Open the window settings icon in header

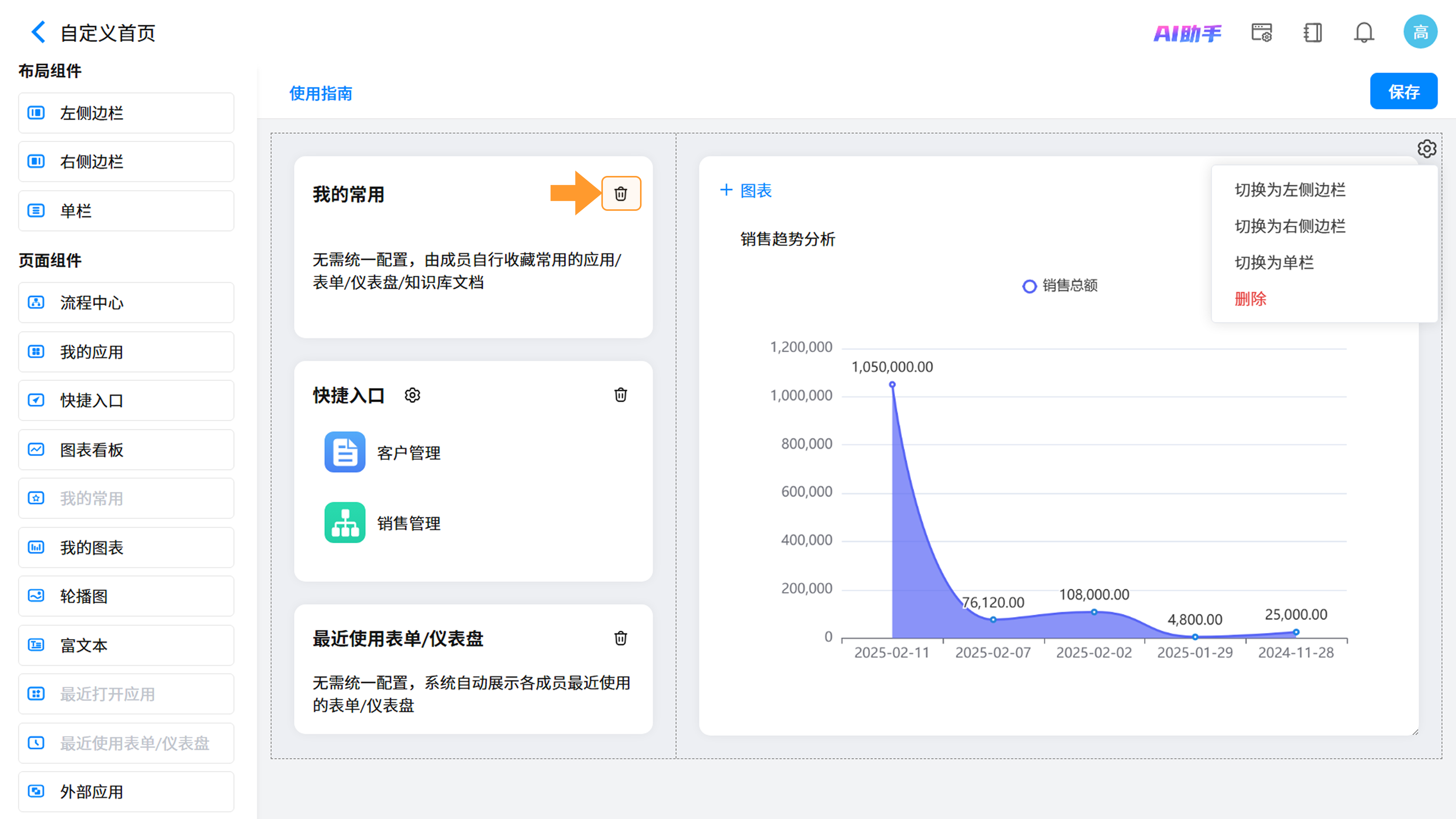click(x=1261, y=33)
